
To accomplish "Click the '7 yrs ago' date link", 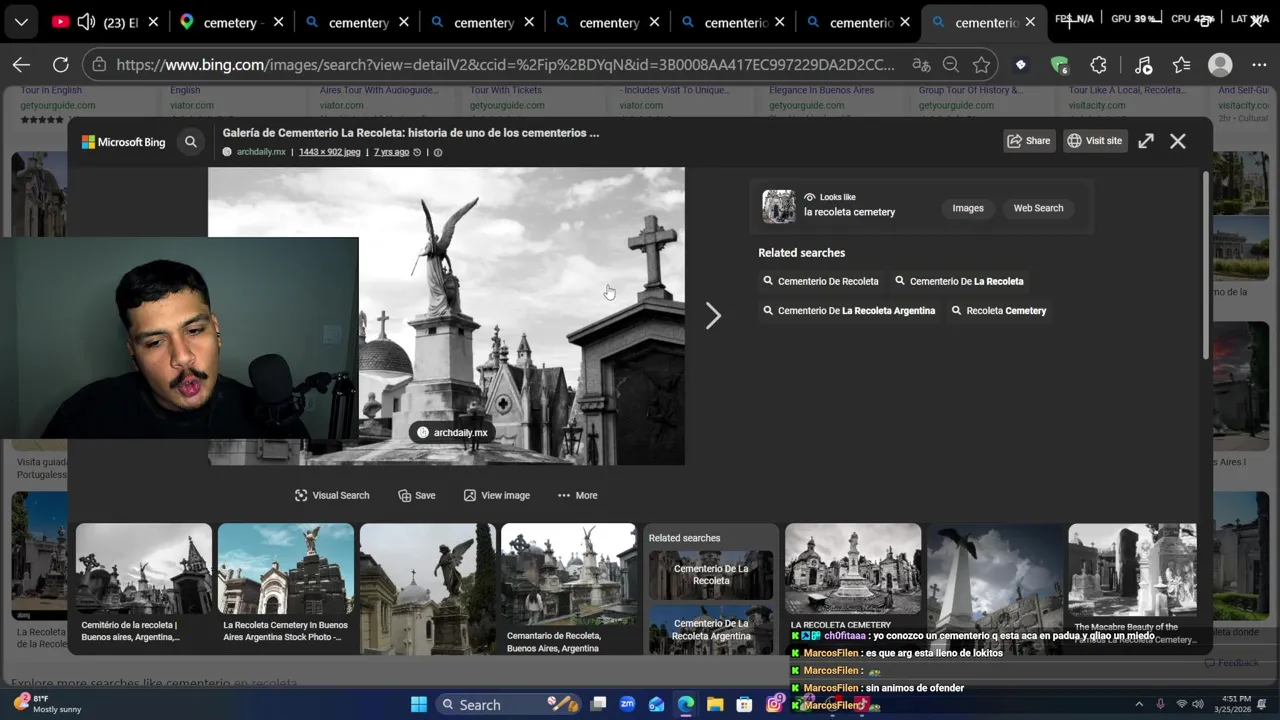I will (391, 152).
